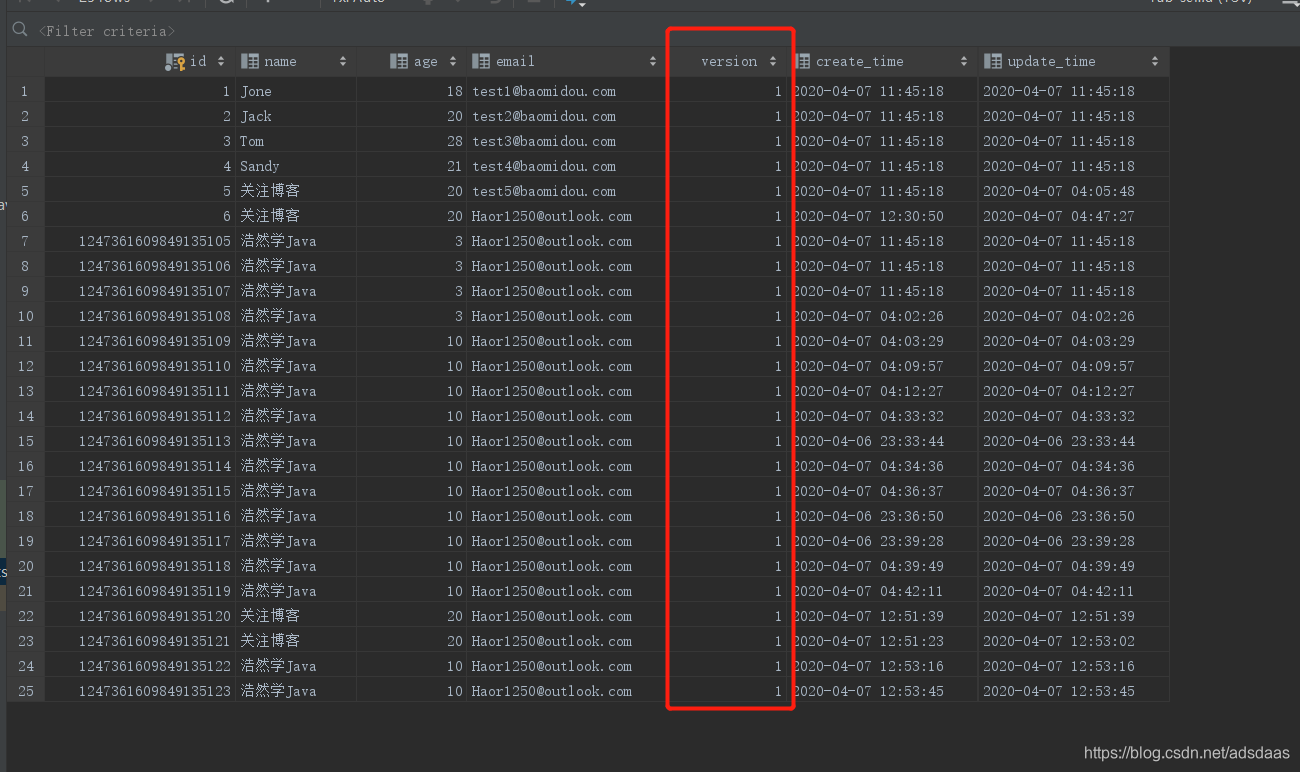Select row number 13 in the gutter
This screenshot has width=1300, height=772.
pyautogui.click(x=25, y=391)
